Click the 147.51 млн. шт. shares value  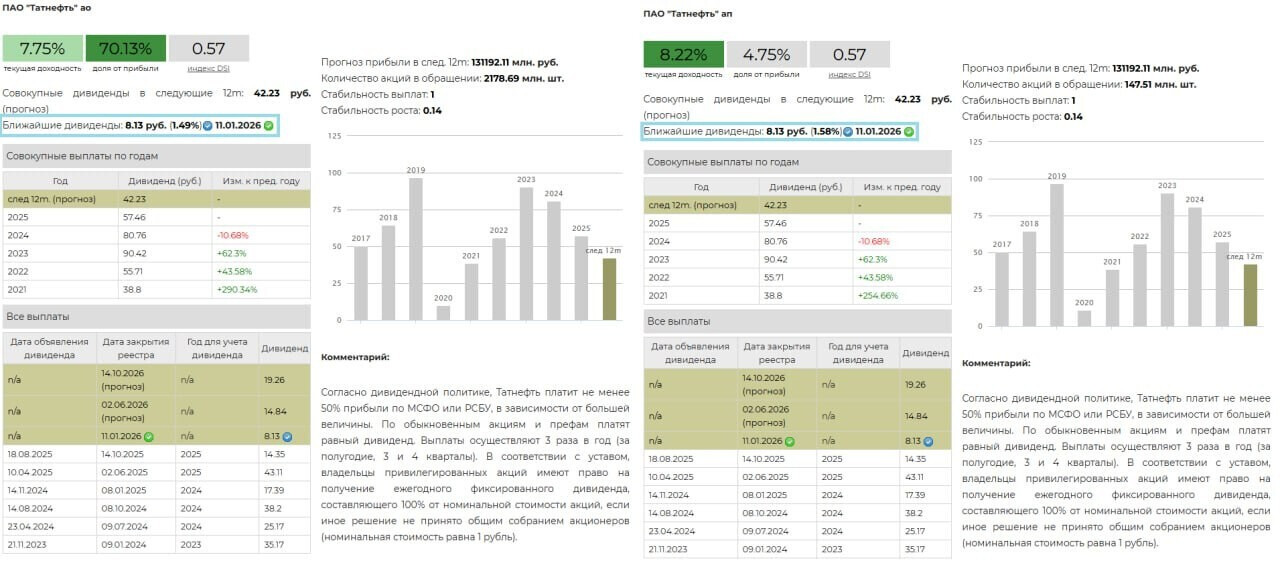1160,84
